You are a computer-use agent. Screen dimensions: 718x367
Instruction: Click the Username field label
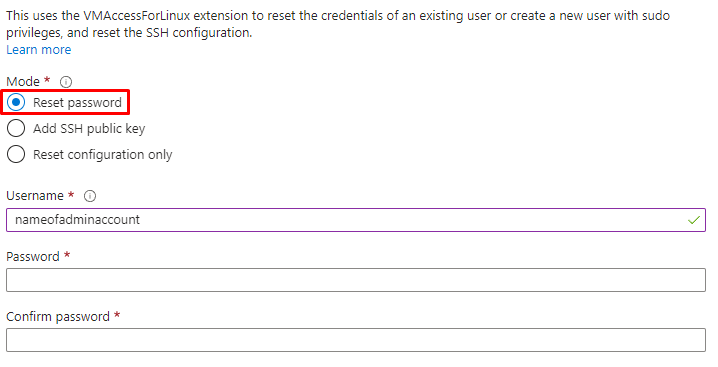35,196
